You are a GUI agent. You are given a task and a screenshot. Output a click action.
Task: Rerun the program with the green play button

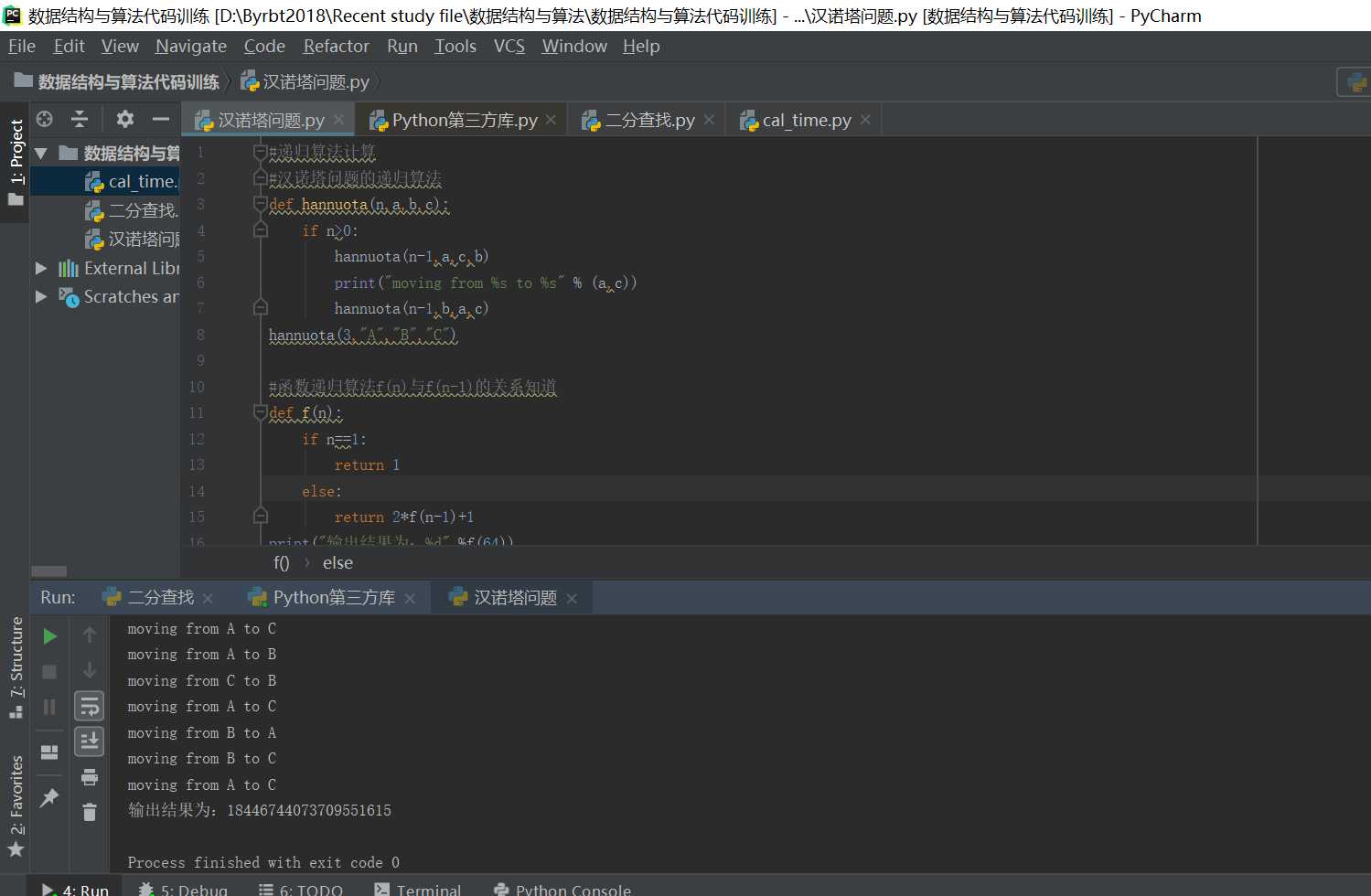coord(49,635)
